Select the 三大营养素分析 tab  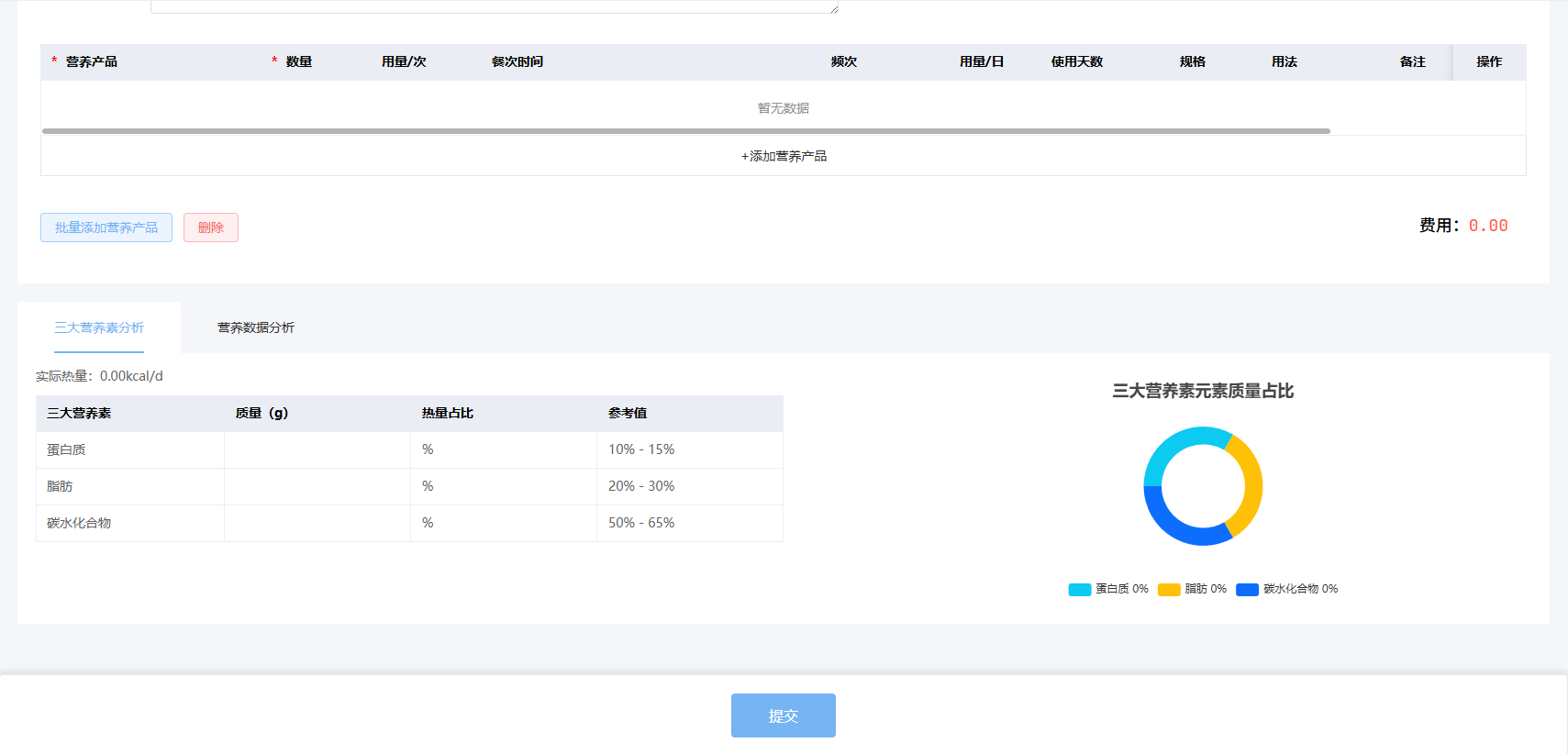coord(99,327)
